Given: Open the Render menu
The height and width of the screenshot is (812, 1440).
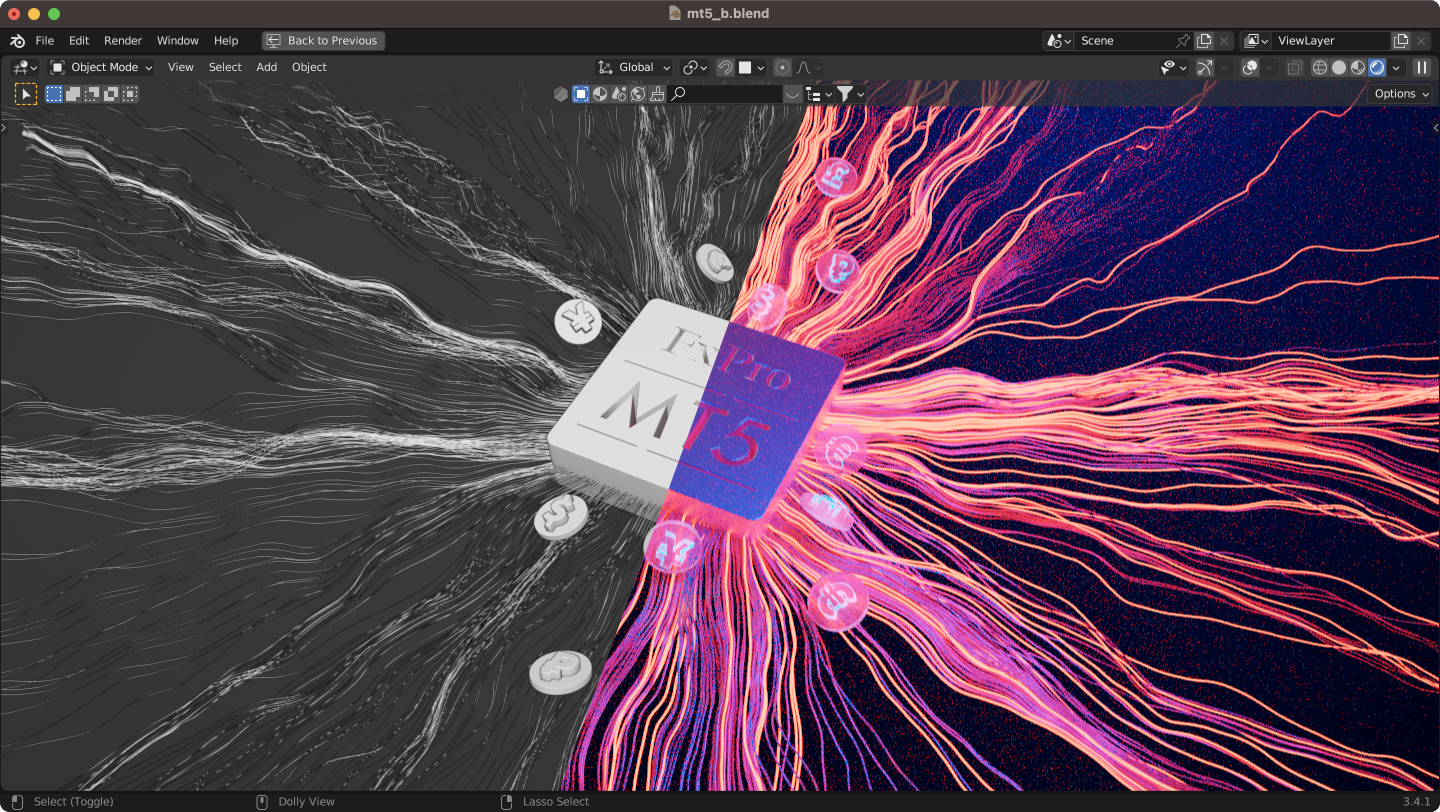Looking at the screenshot, I should point(123,40).
